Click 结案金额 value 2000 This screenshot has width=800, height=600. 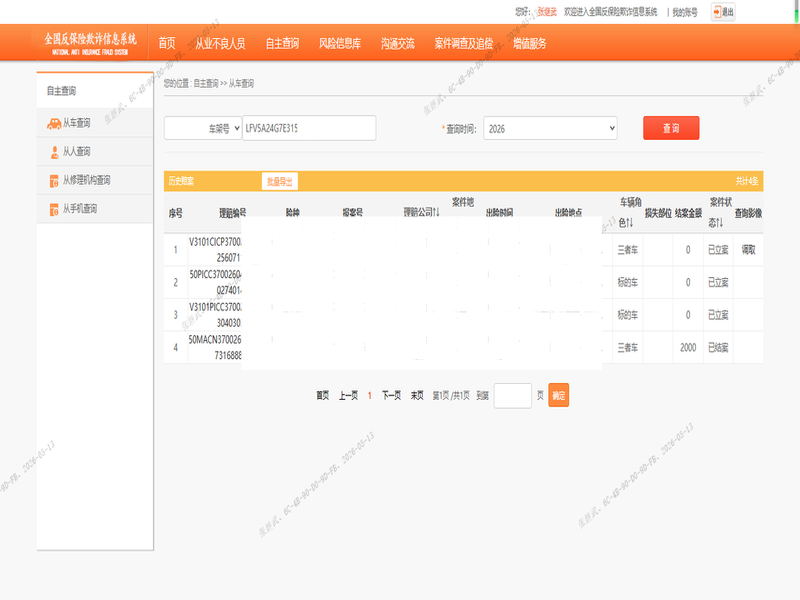pyautogui.click(x=688, y=347)
